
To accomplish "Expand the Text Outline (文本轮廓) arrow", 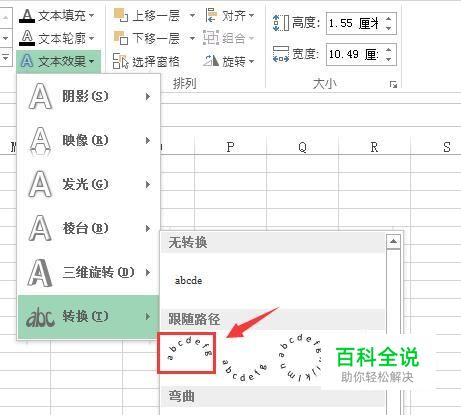I will click(91, 38).
